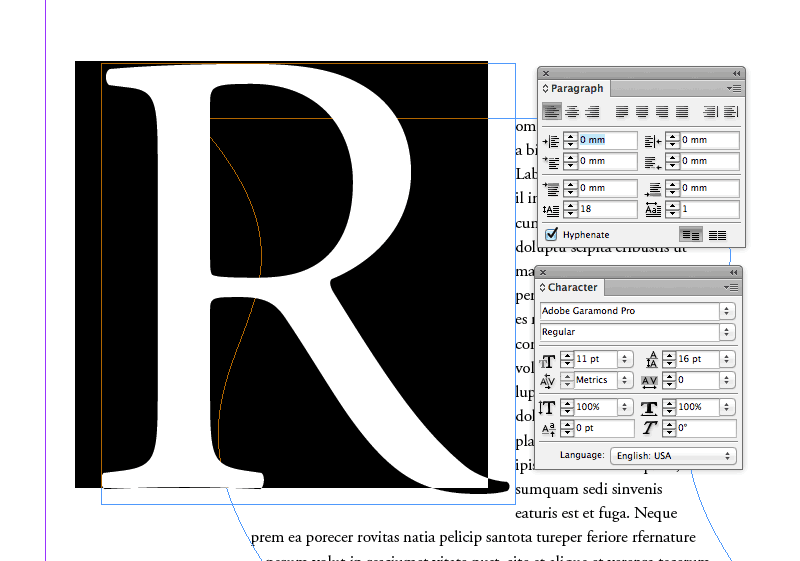Open the 11 pt font size dropdown

coord(624,359)
